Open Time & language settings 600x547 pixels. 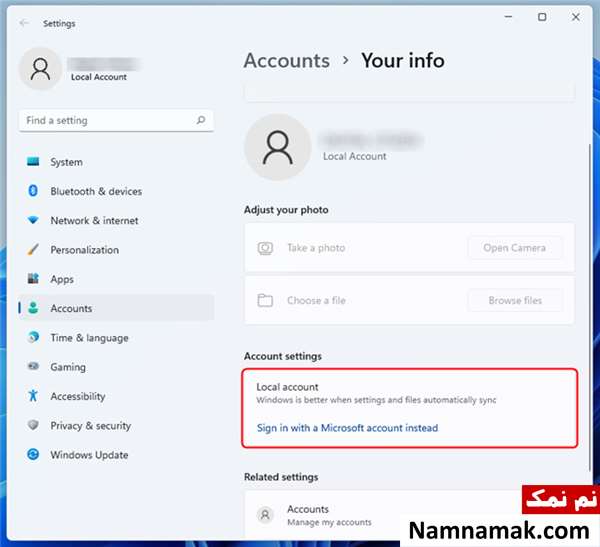pyautogui.click(x=116, y=338)
